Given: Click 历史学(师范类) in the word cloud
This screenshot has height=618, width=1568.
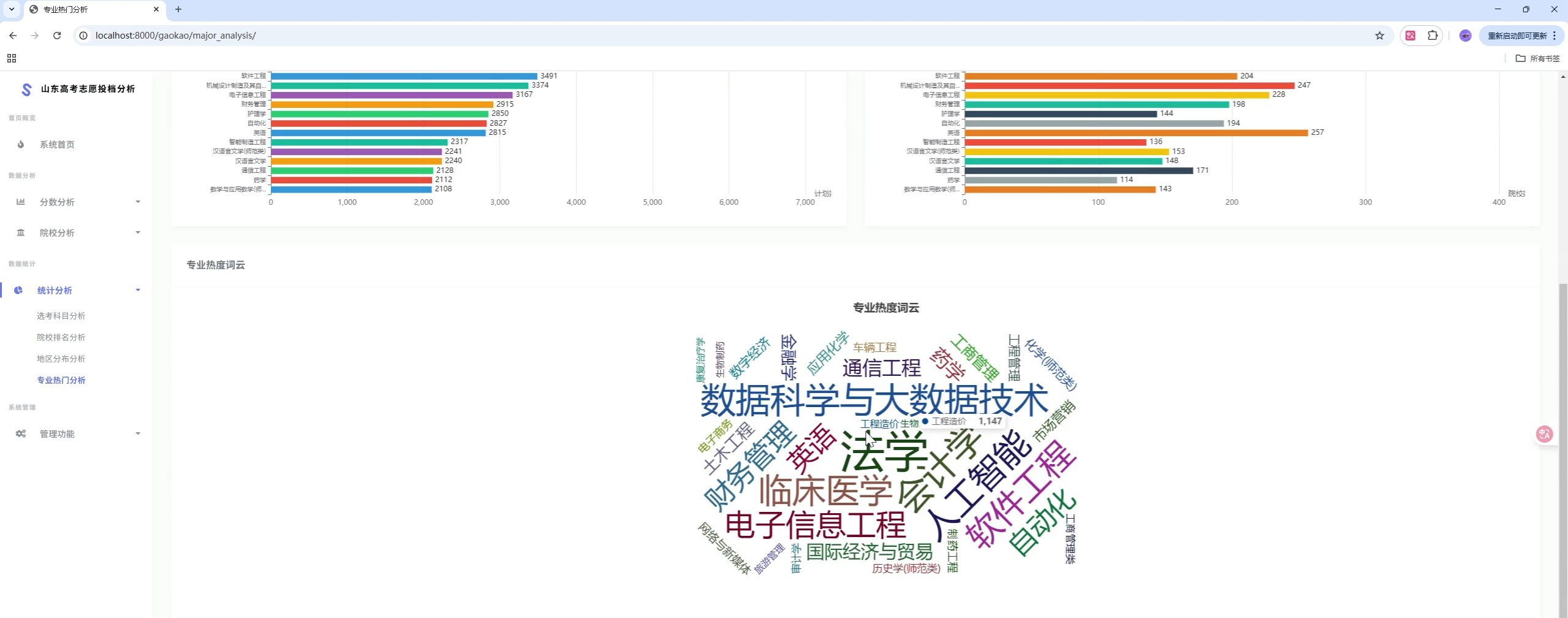Looking at the screenshot, I should [906, 569].
